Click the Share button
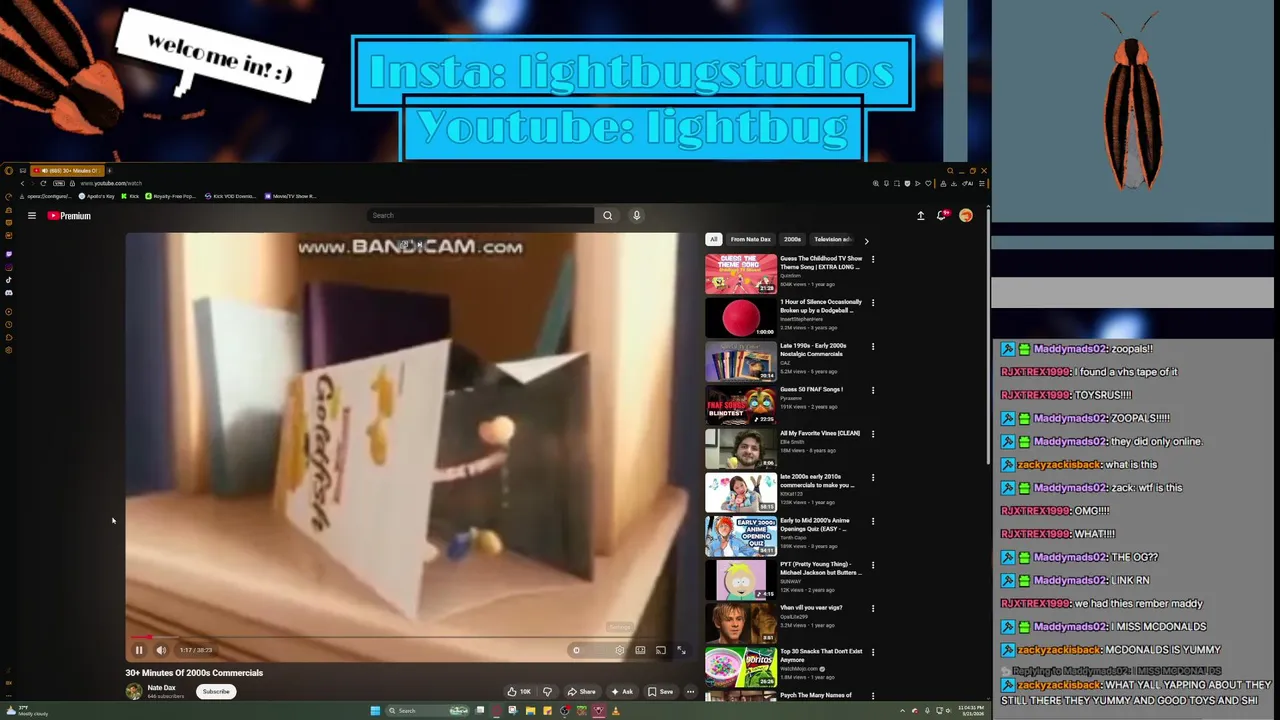The width and height of the screenshot is (1280, 720). [581, 691]
